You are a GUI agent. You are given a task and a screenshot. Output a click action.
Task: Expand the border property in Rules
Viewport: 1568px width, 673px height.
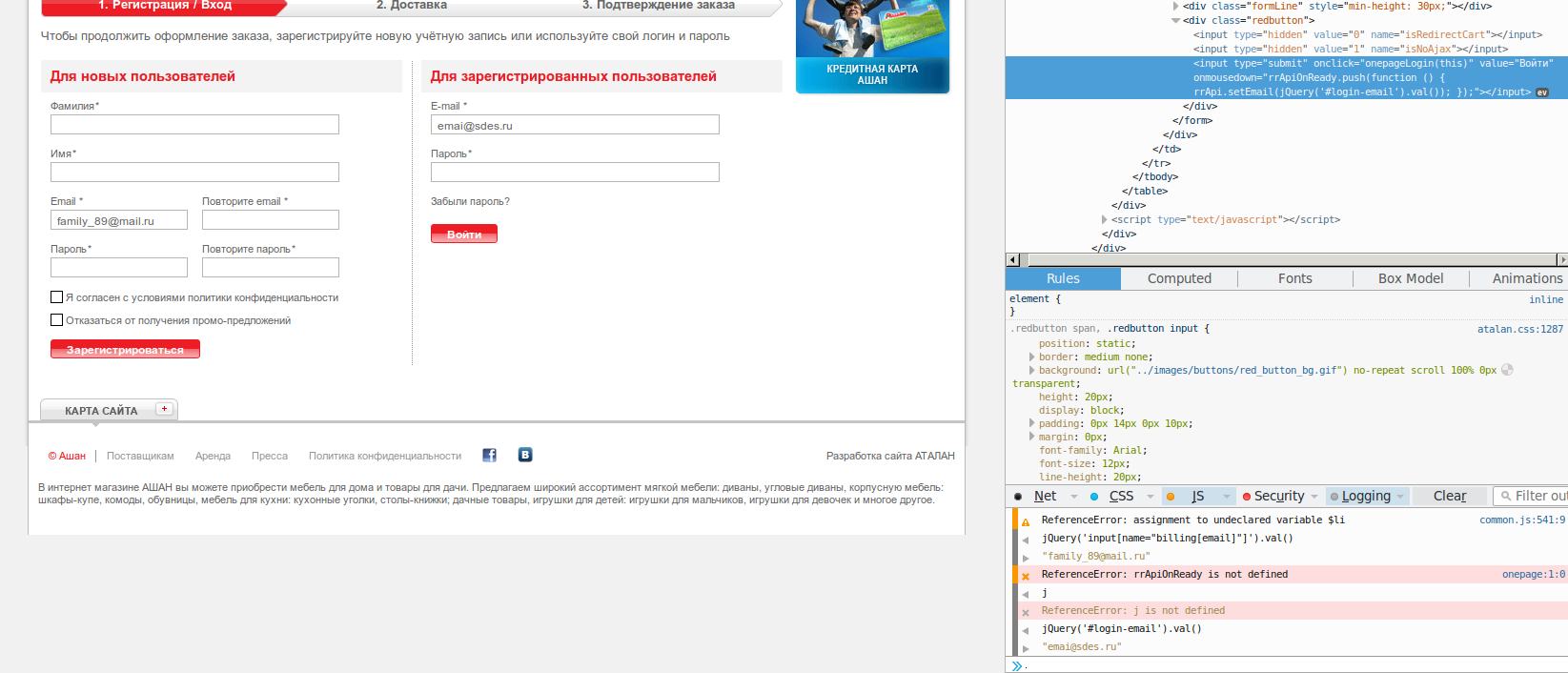(1031, 357)
